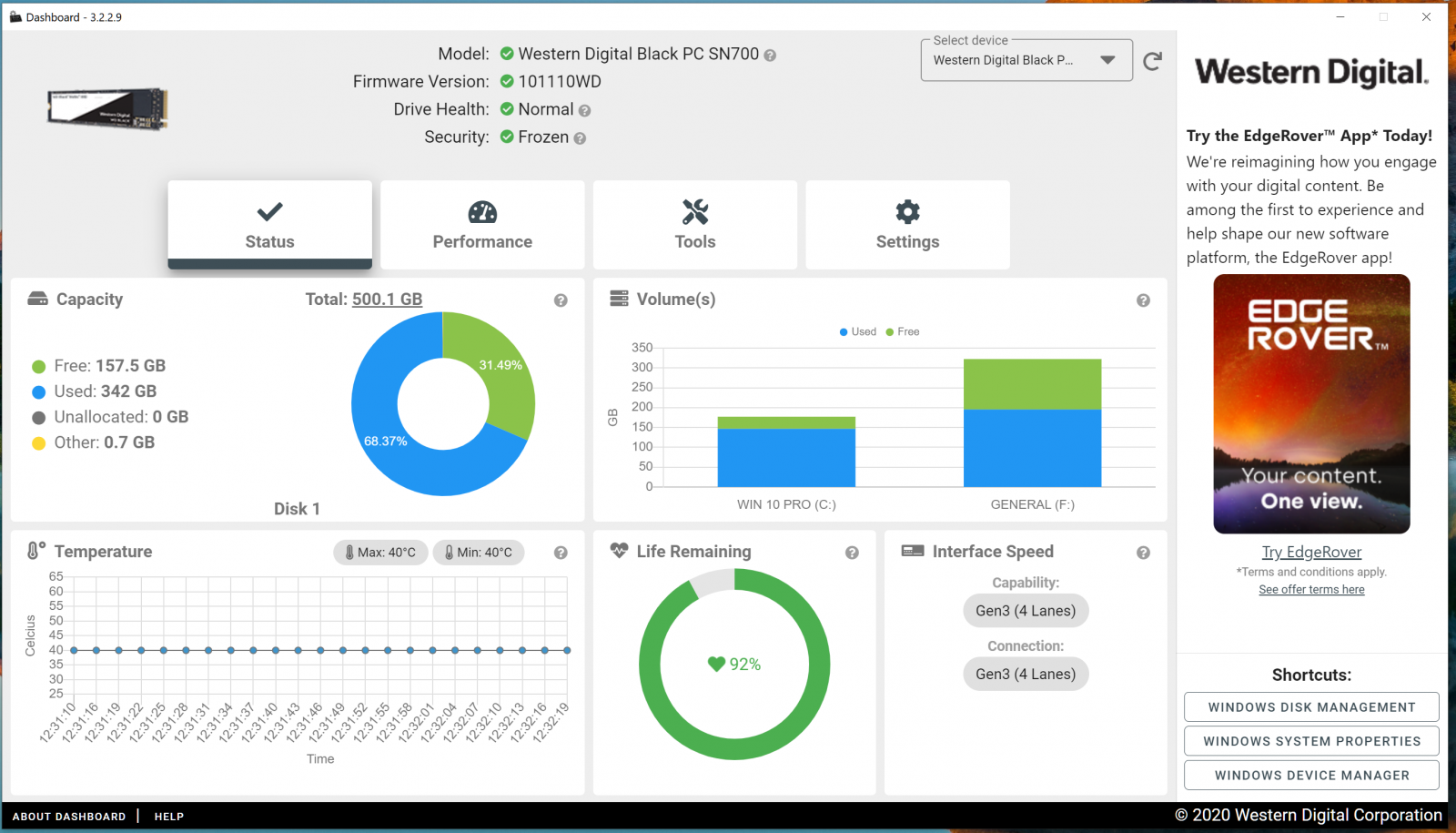Screen dimensions: 1456x833
Task: Open the EdgeRover promotional banner image
Action: pyautogui.click(x=1311, y=404)
